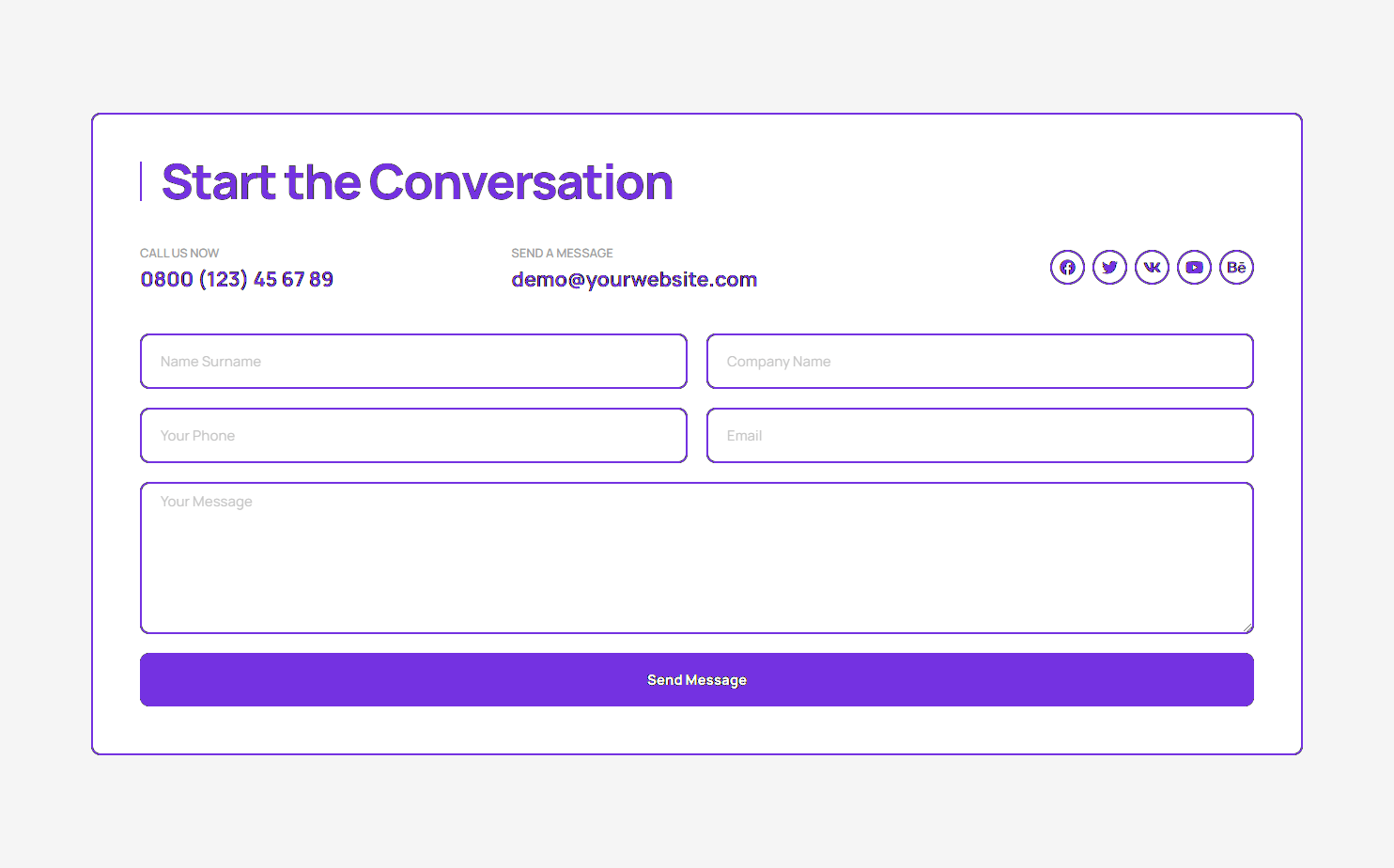The image size is (1394, 868).
Task: Click empty white area below Send Message
Action: [x=696, y=730]
